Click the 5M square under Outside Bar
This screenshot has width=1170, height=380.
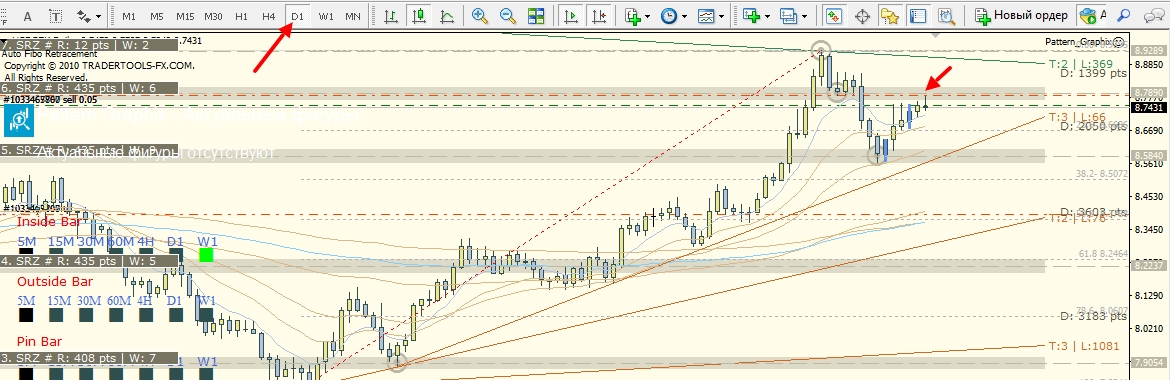[26, 316]
